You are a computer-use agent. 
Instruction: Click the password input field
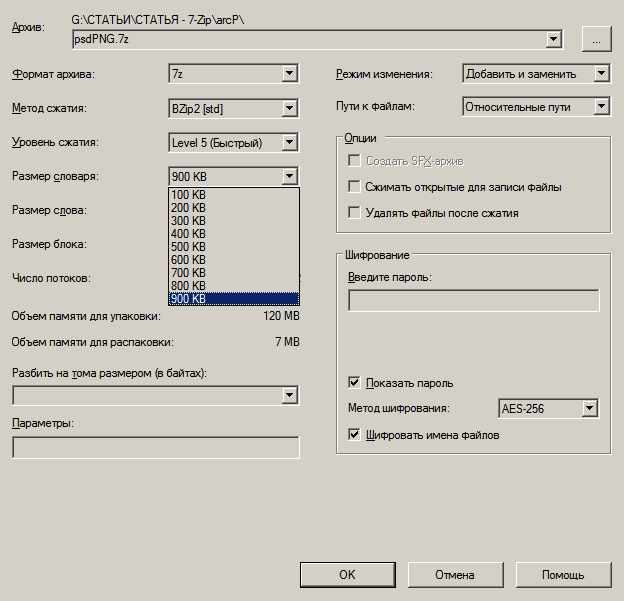(x=474, y=300)
